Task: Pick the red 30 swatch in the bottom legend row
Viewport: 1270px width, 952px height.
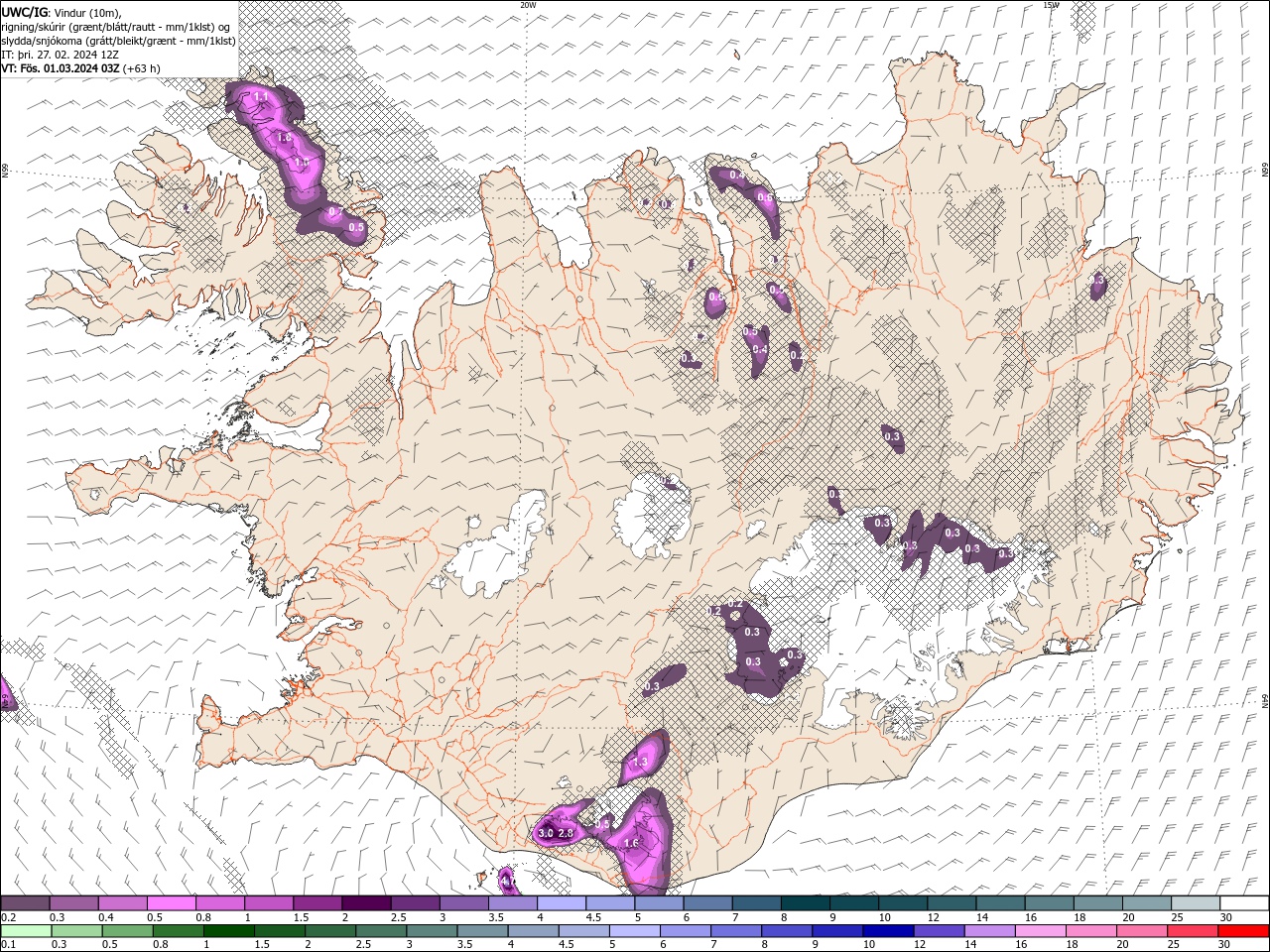Action: tap(1243, 931)
